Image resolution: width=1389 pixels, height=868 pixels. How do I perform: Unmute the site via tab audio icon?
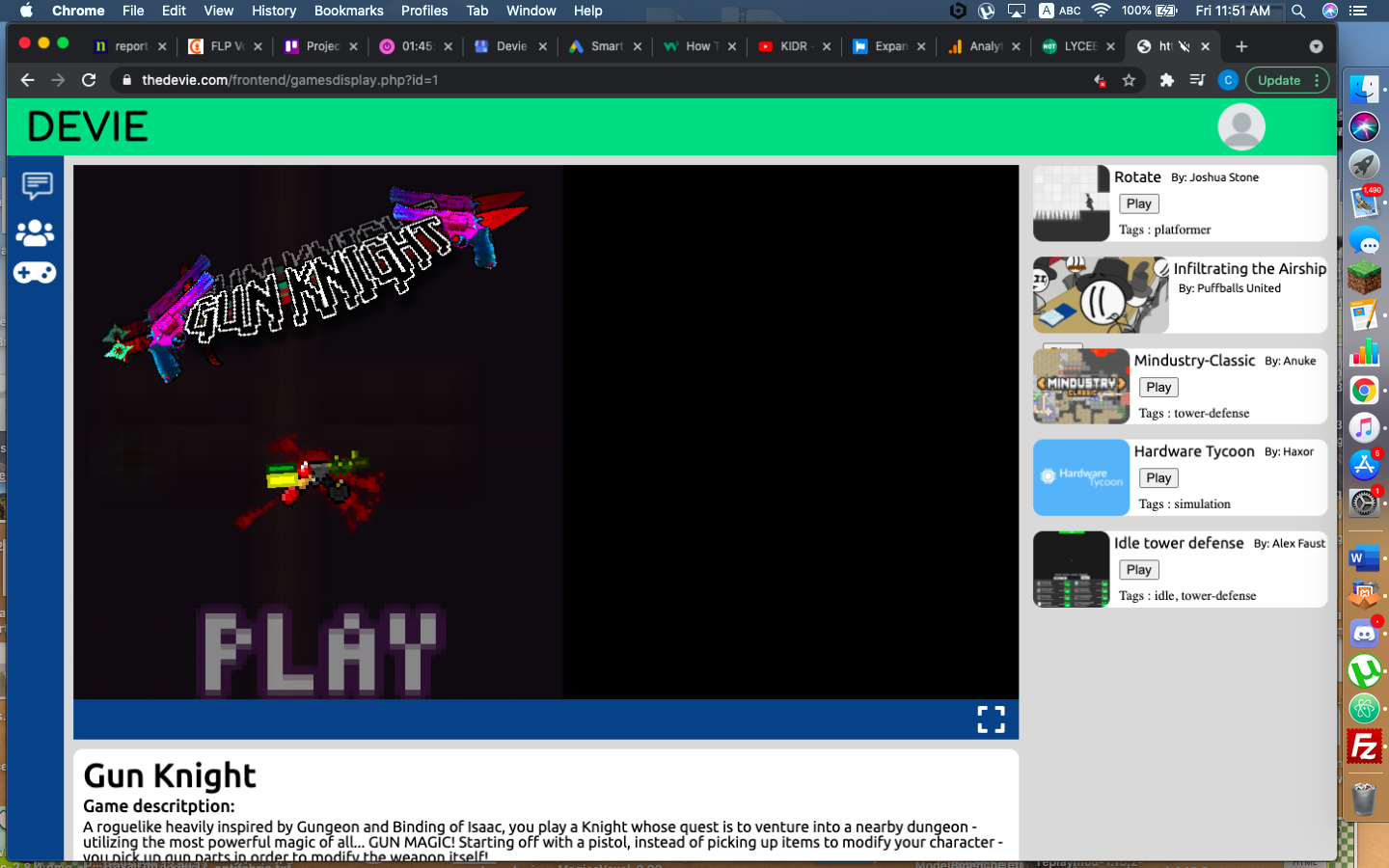pyautogui.click(x=1185, y=46)
